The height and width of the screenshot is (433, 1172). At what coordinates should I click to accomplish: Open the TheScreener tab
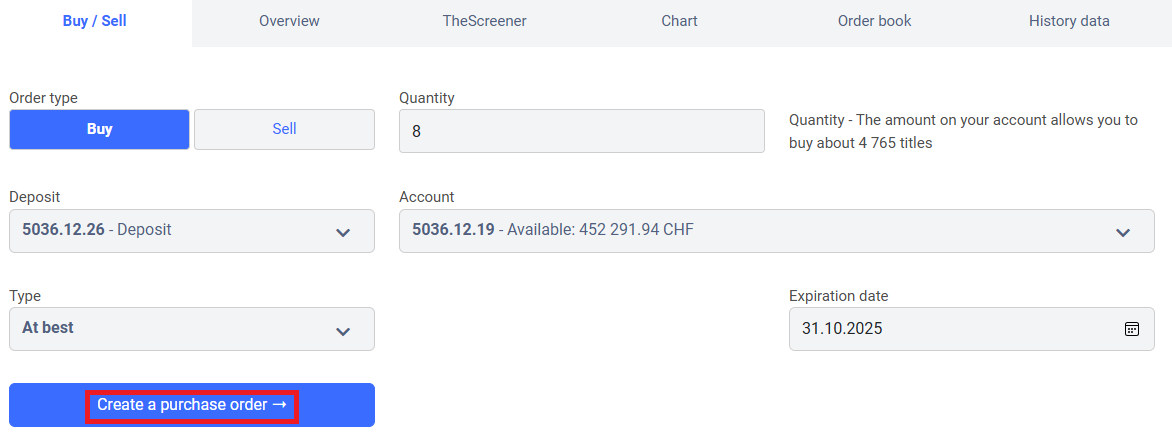tap(484, 21)
